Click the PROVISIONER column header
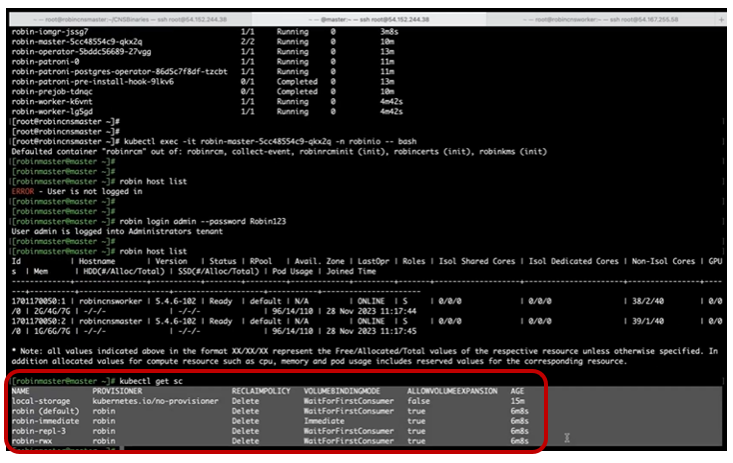 [x=117, y=391]
